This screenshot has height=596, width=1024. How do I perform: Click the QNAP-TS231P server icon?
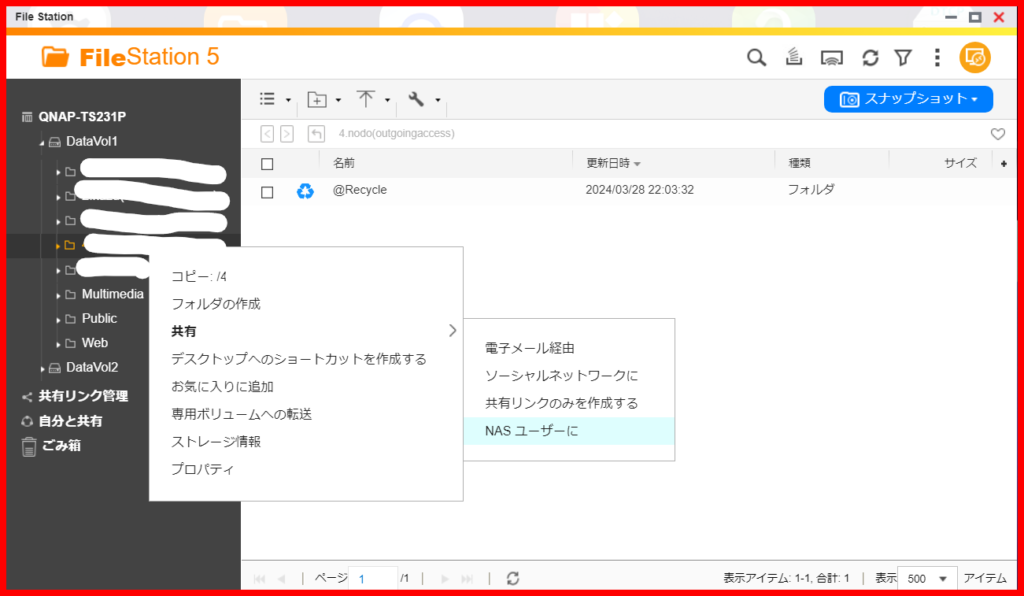click(27, 118)
